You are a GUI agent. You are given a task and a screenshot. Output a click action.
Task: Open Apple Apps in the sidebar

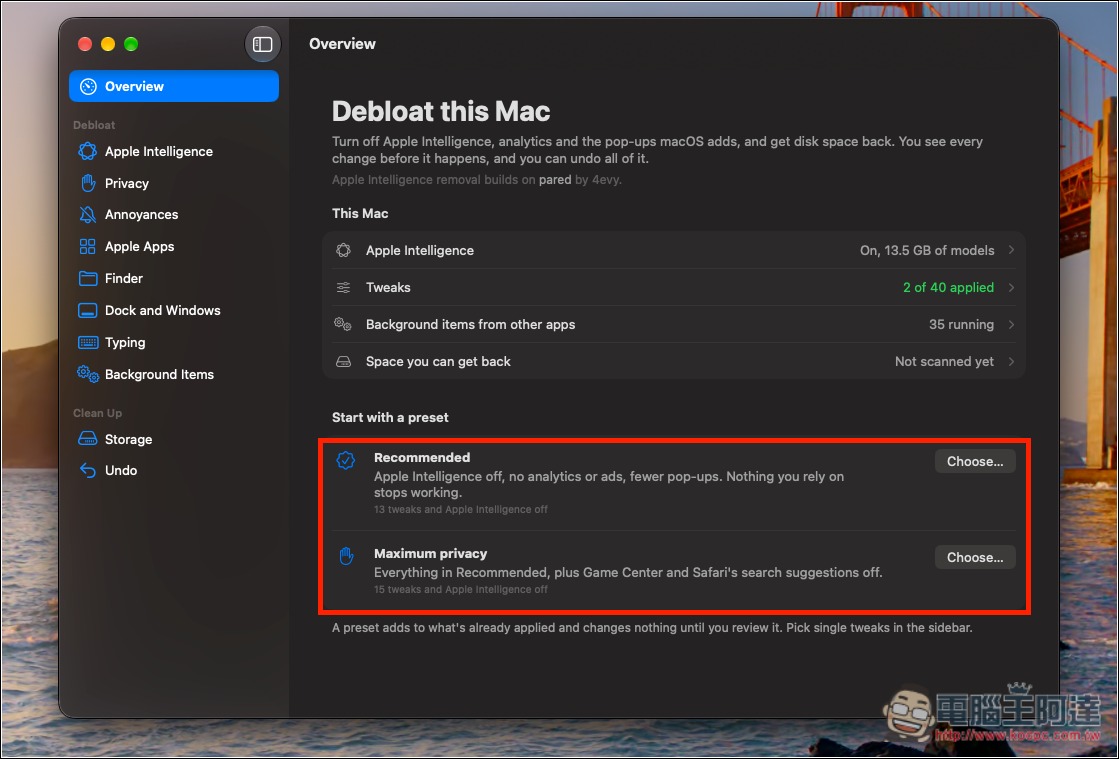tap(174, 247)
